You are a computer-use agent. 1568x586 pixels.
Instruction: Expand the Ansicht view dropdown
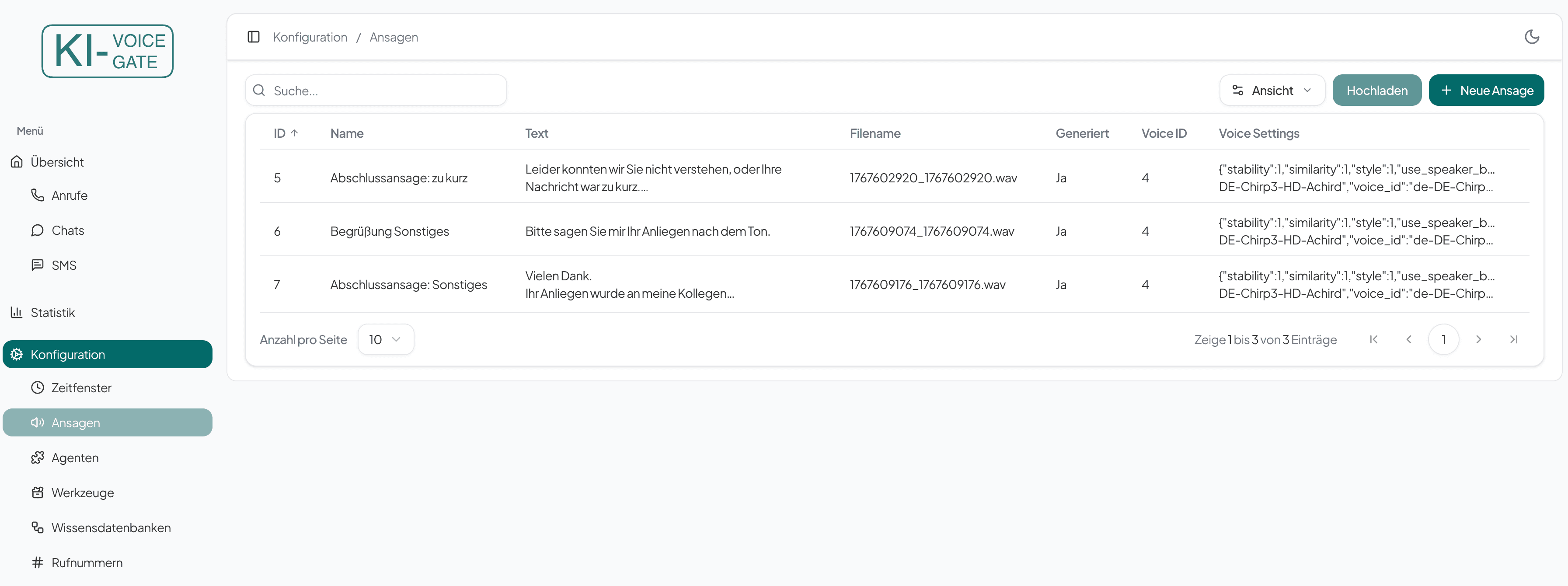1272,91
